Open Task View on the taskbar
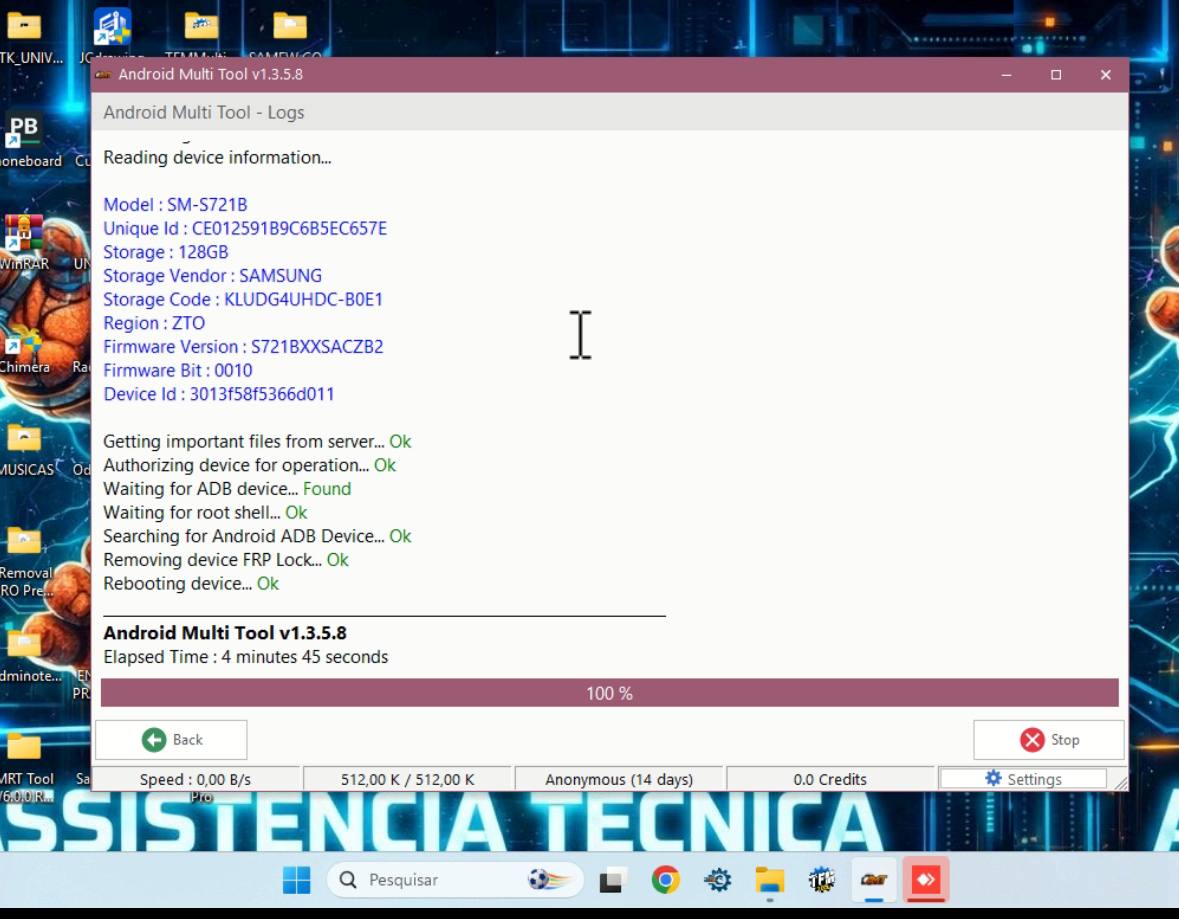 613,880
